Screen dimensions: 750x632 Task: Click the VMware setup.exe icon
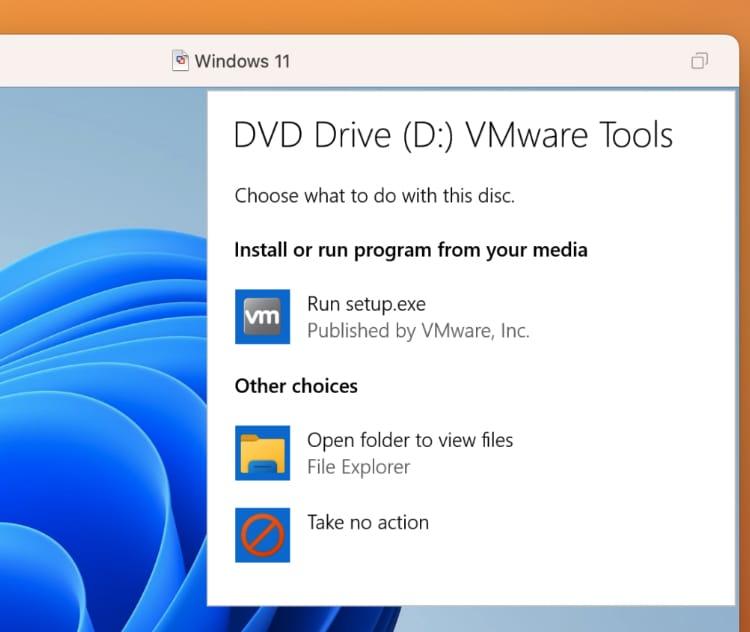262,316
